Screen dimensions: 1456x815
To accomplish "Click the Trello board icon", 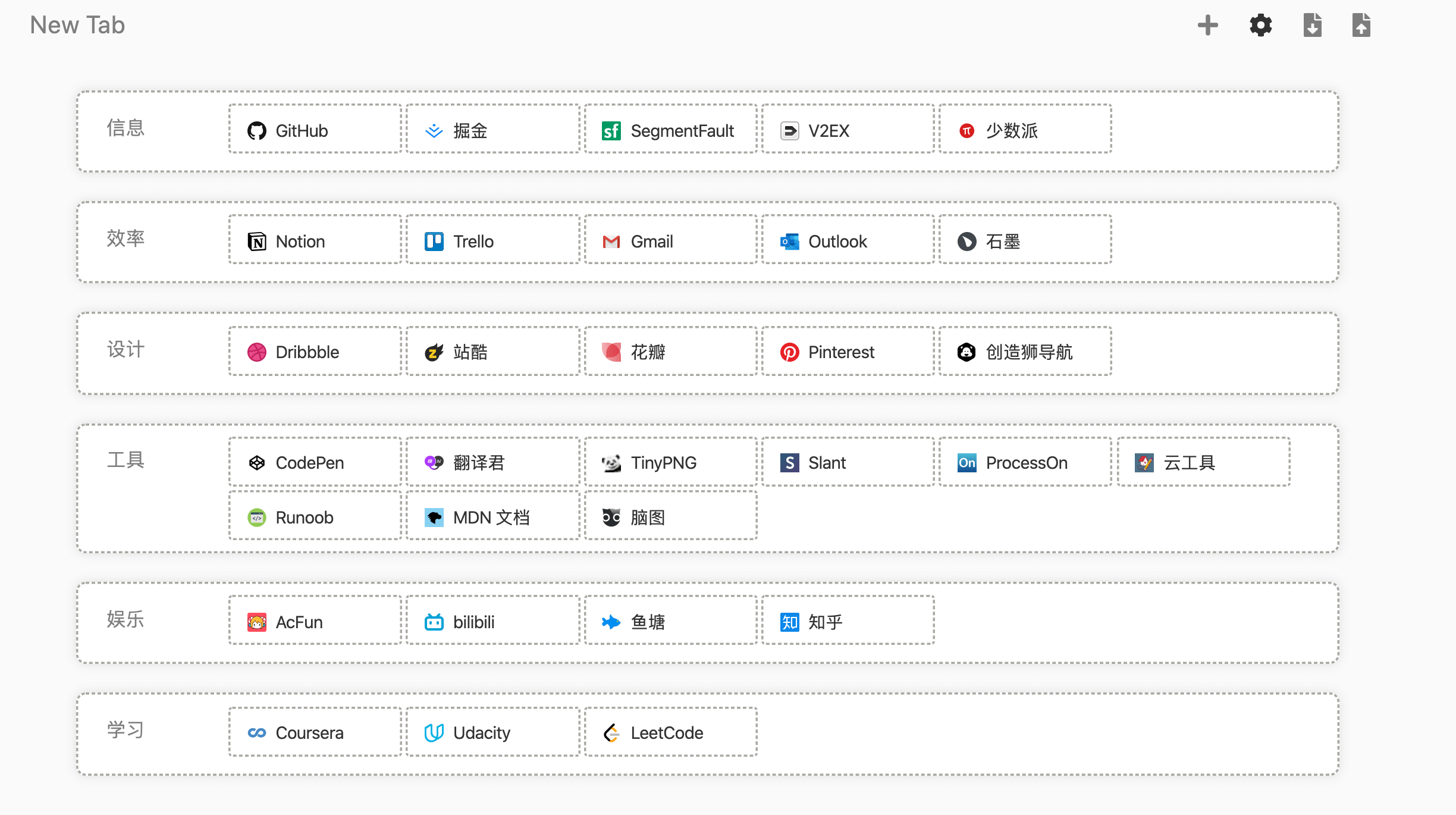I will pos(434,242).
